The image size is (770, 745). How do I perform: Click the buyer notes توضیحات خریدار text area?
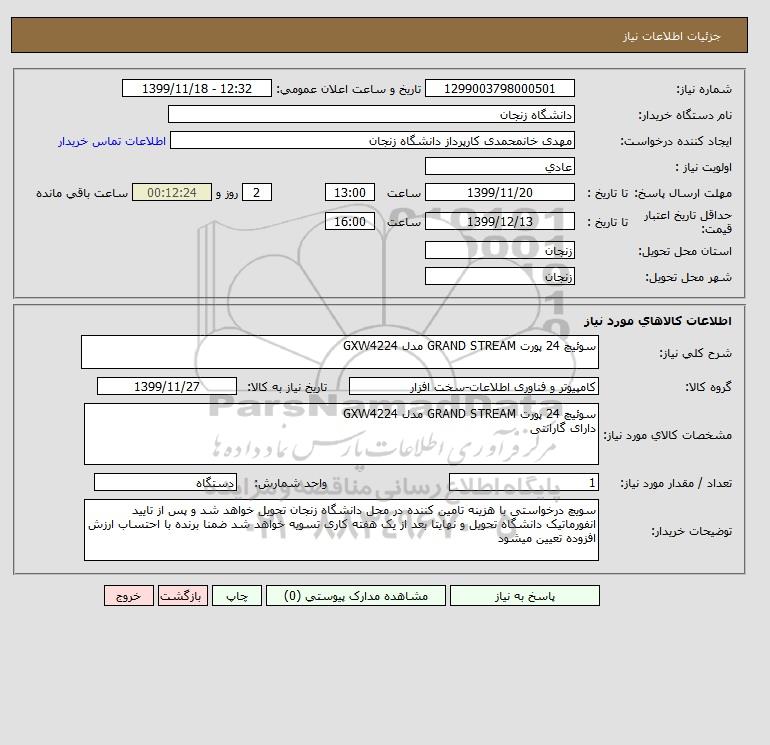coord(341,530)
